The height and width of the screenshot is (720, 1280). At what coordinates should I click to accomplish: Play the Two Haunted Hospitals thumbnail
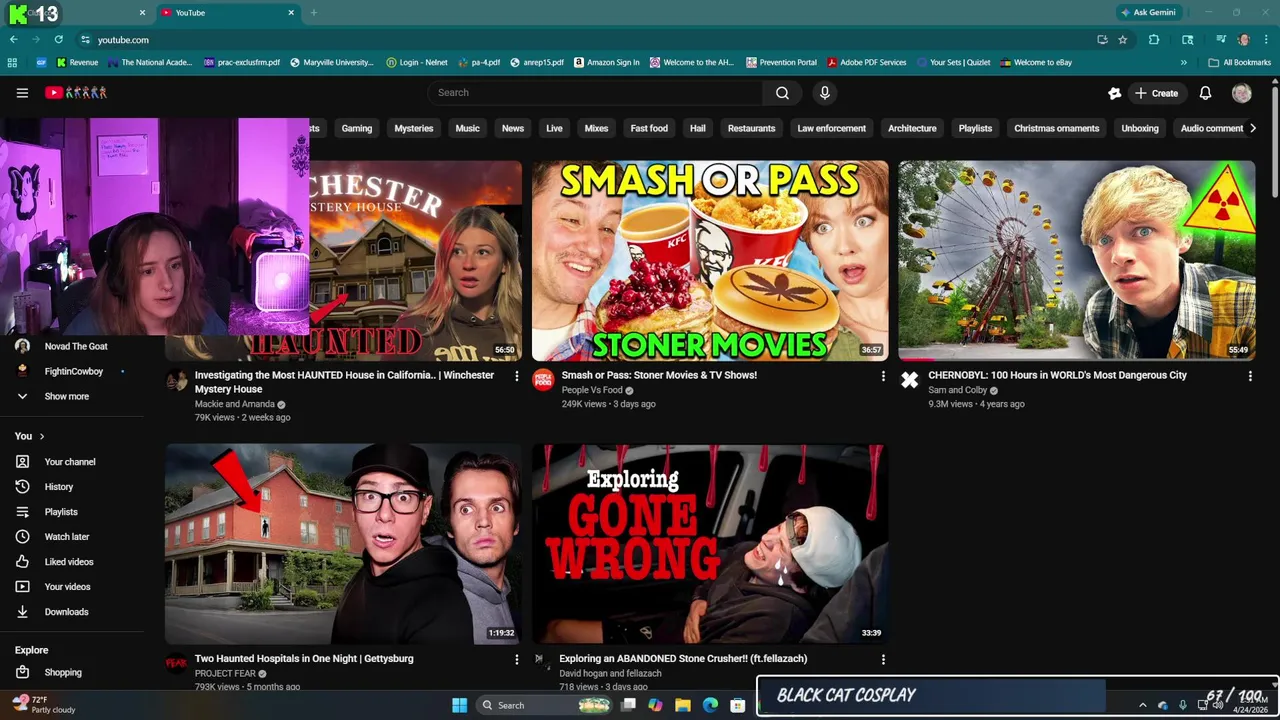coord(343,544)
